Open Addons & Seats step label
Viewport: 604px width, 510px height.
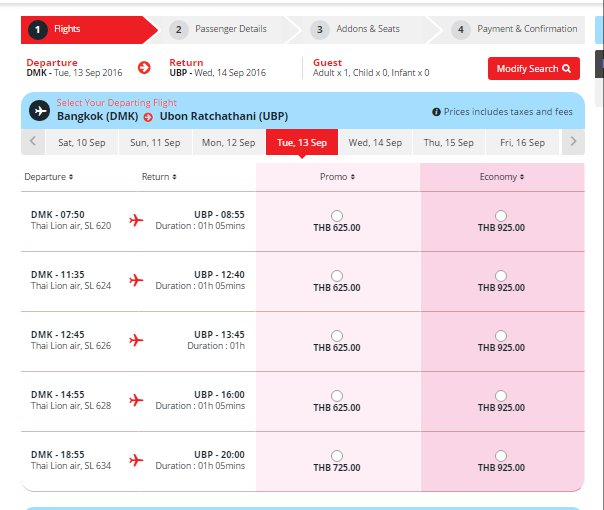coord(368,29)
